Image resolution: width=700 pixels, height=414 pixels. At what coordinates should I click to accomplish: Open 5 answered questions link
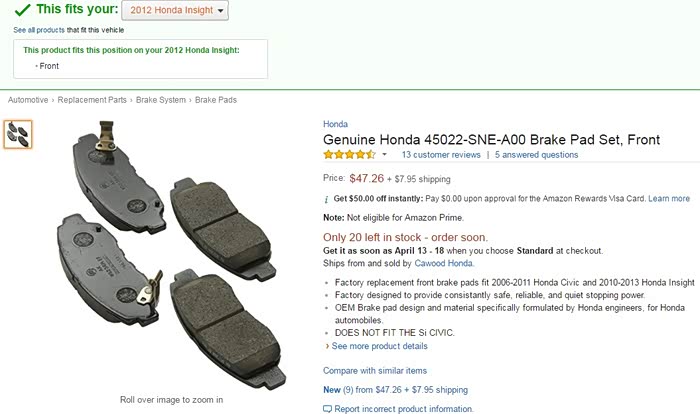[536, 155]
